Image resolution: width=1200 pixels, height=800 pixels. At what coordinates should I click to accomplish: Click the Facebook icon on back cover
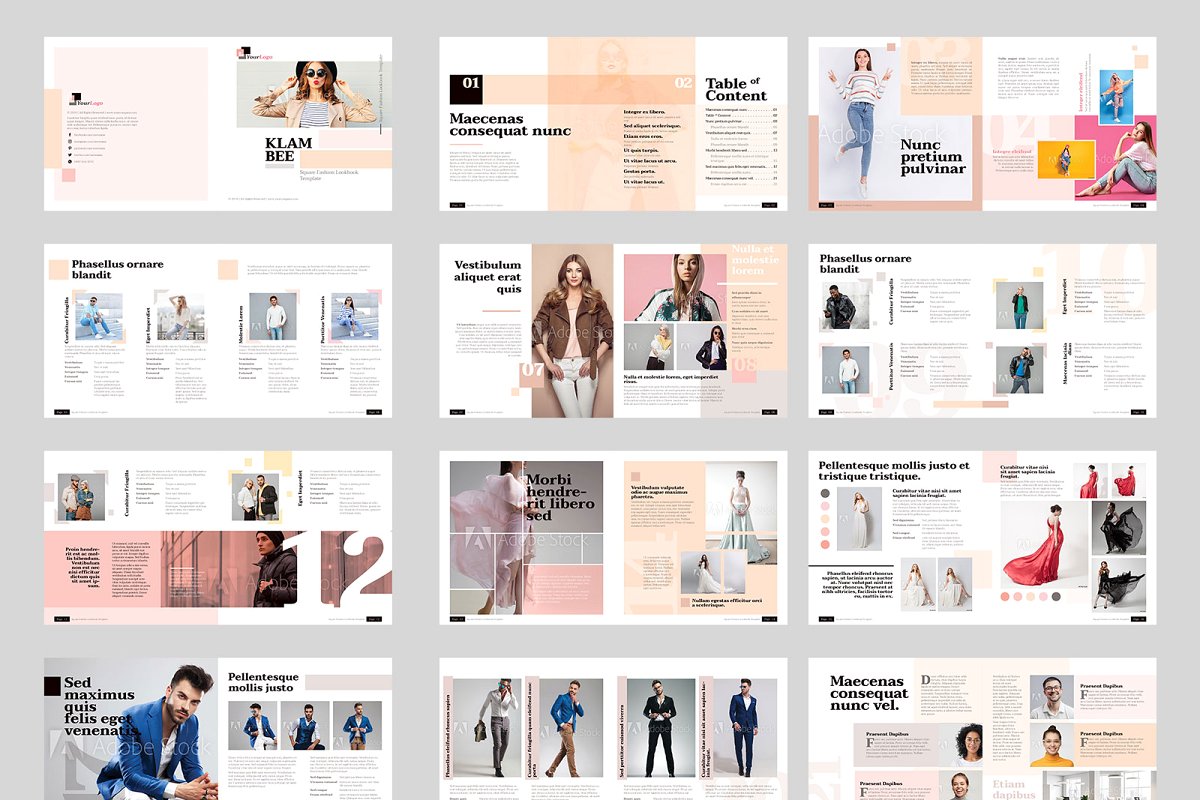pyautogui.click(x=70, y=134)
